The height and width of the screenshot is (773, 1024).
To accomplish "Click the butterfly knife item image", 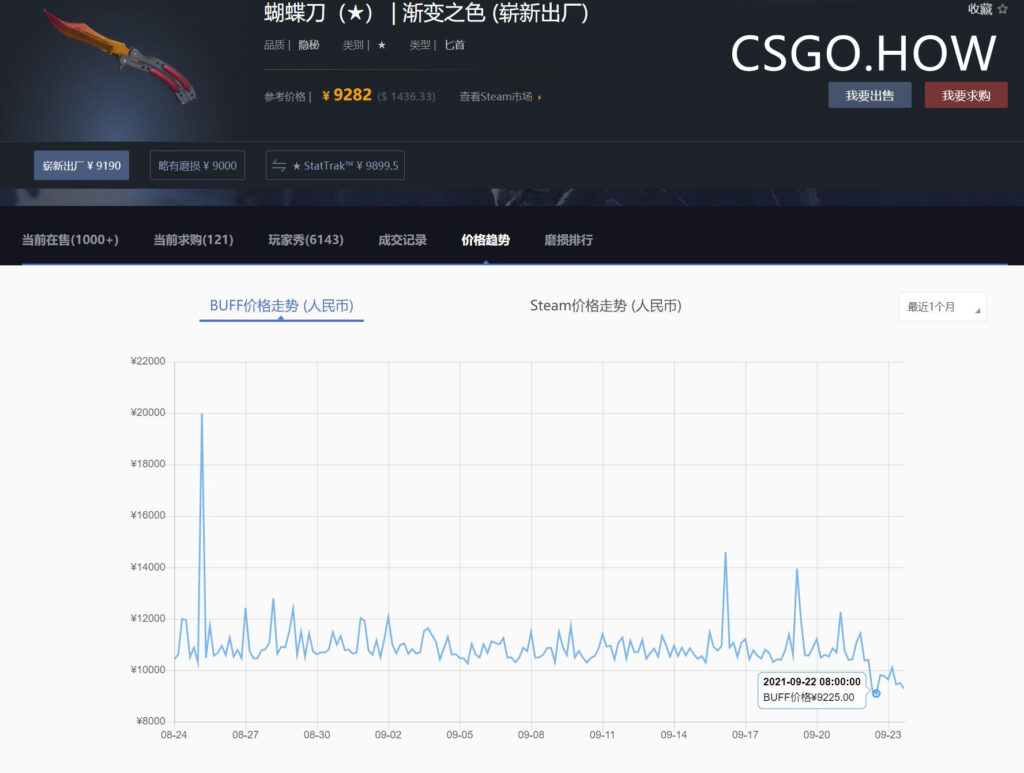I will tap(121, 57).
